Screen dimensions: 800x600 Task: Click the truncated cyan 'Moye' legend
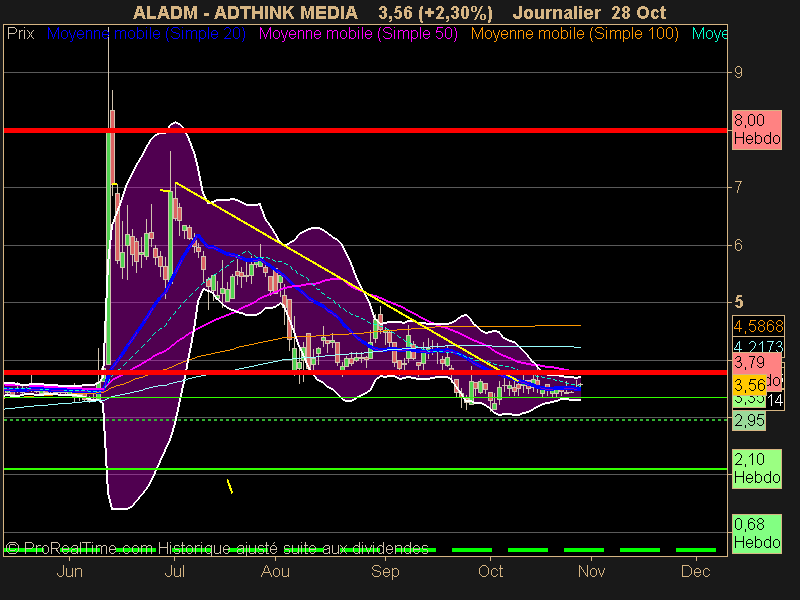pyautogui.click(x=709, y=34)
